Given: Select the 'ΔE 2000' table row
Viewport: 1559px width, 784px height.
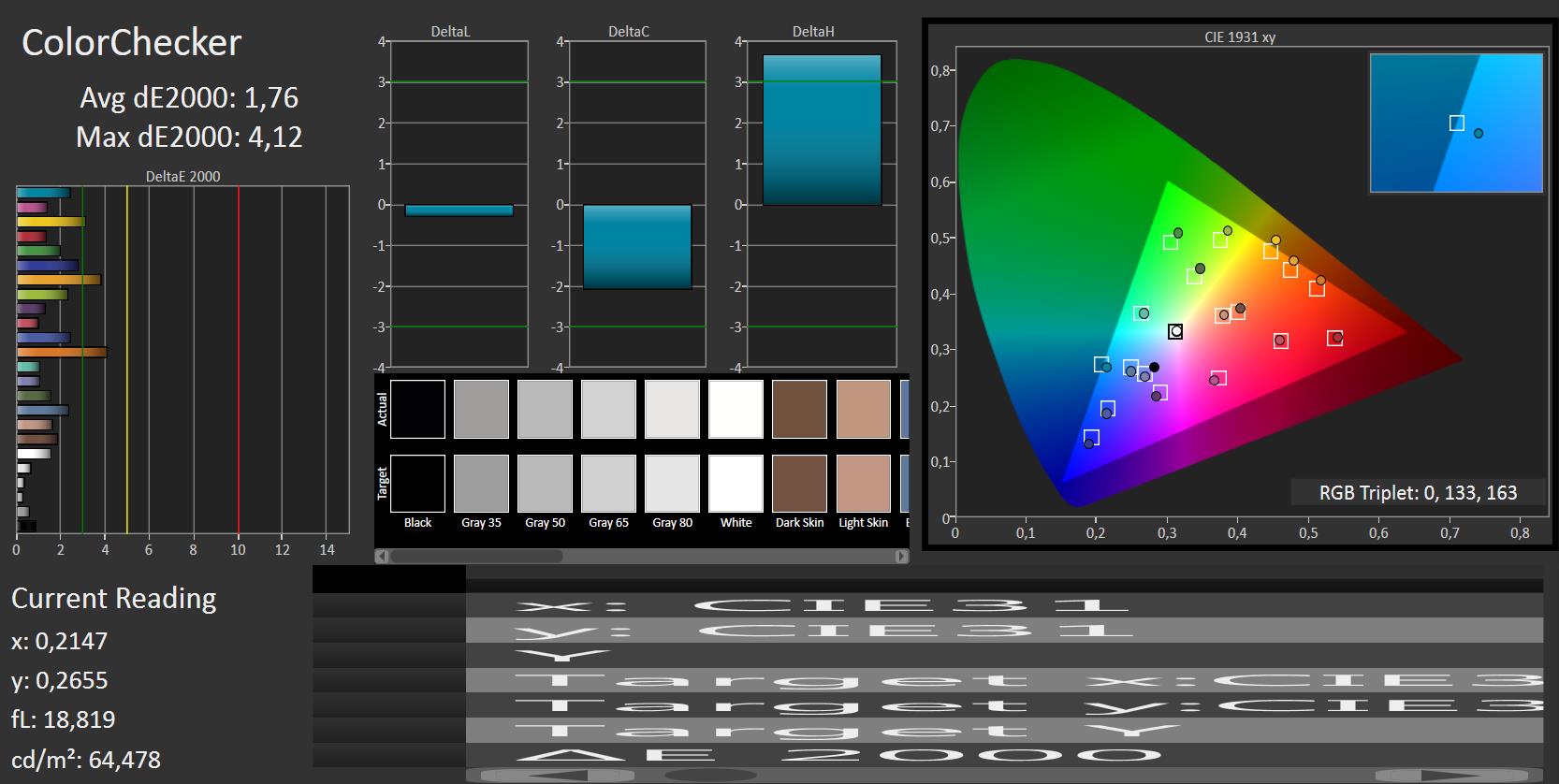Looking at the screenshot, I should click(927, 756).
